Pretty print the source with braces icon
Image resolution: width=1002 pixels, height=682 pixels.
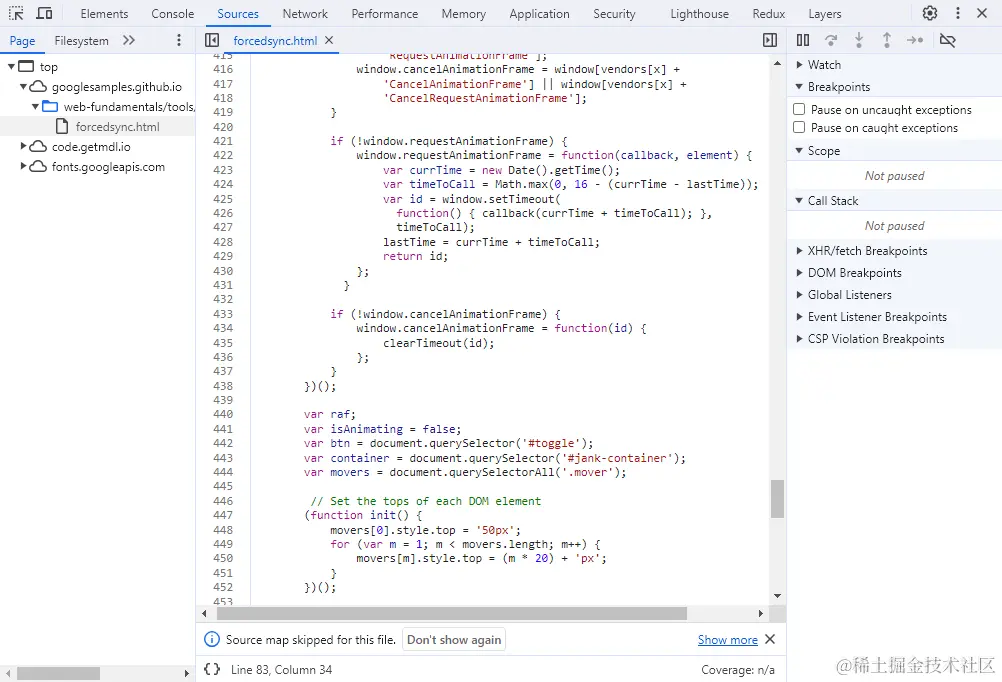(x=212, y=669)
